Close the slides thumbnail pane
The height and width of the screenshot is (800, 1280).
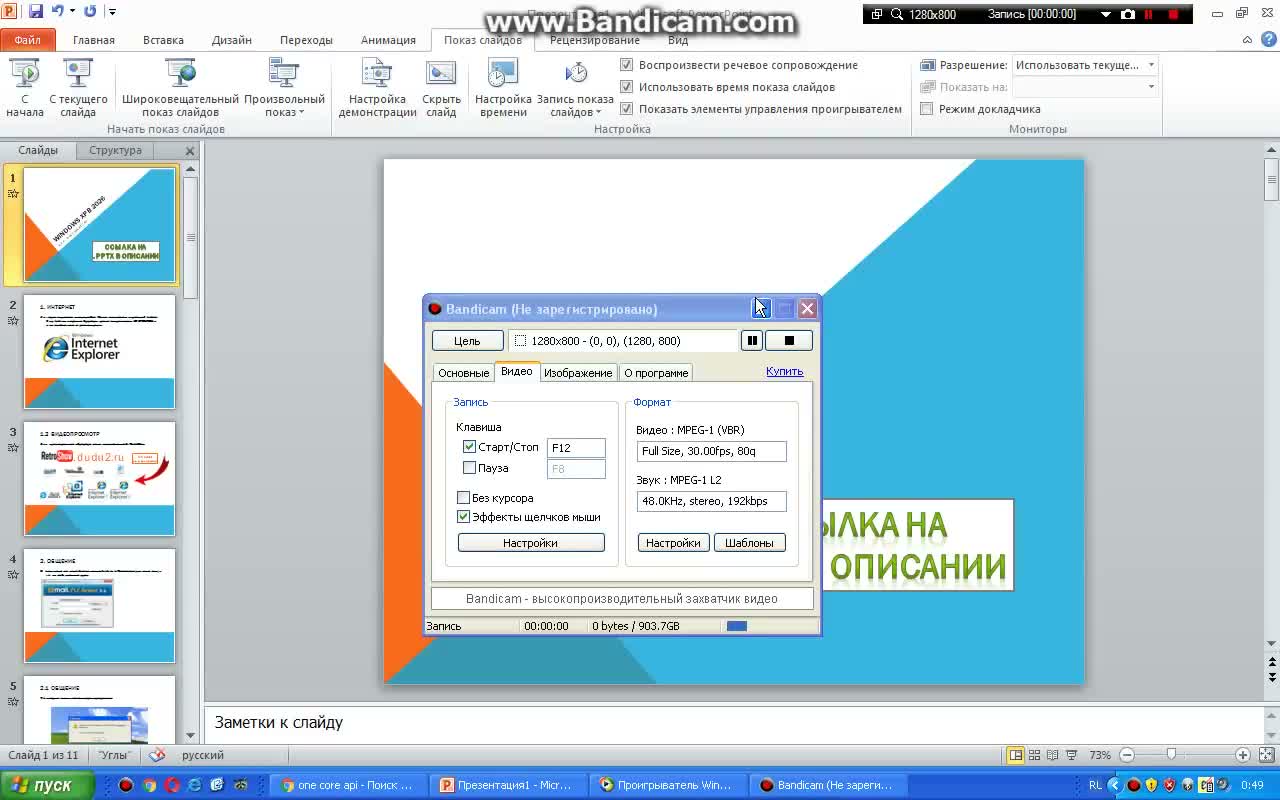190,151
